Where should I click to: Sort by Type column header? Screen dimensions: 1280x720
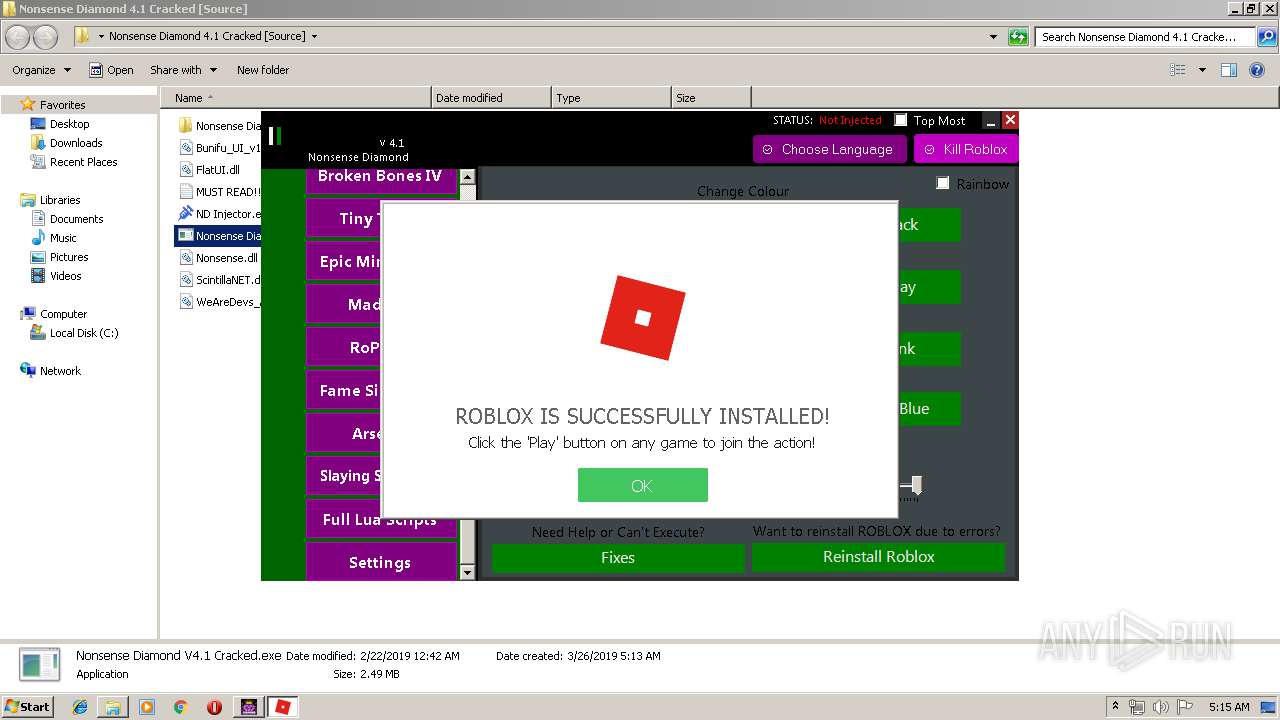click(611, 98)
